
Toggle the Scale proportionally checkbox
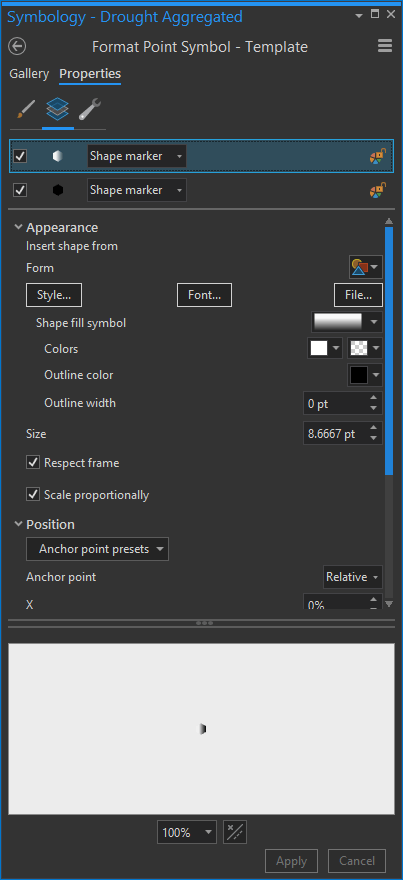pos(33,495)
